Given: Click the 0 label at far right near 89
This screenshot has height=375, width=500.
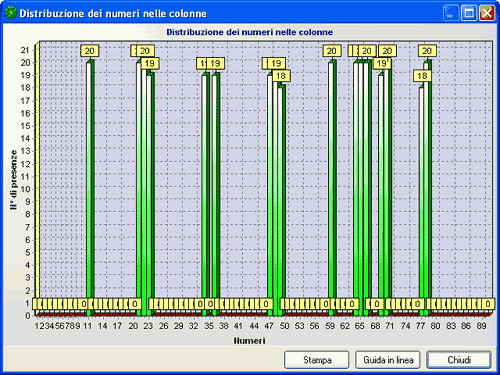Looking at the screenshot, I should coord(488,304).
